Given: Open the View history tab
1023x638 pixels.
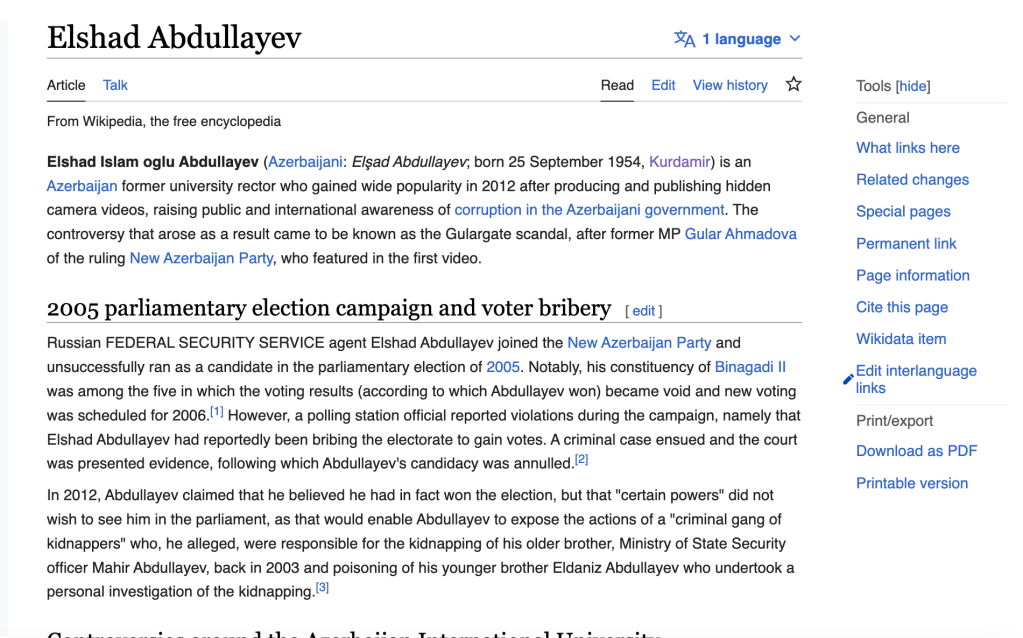Looking at the screenshot, I should pos(730,85).
